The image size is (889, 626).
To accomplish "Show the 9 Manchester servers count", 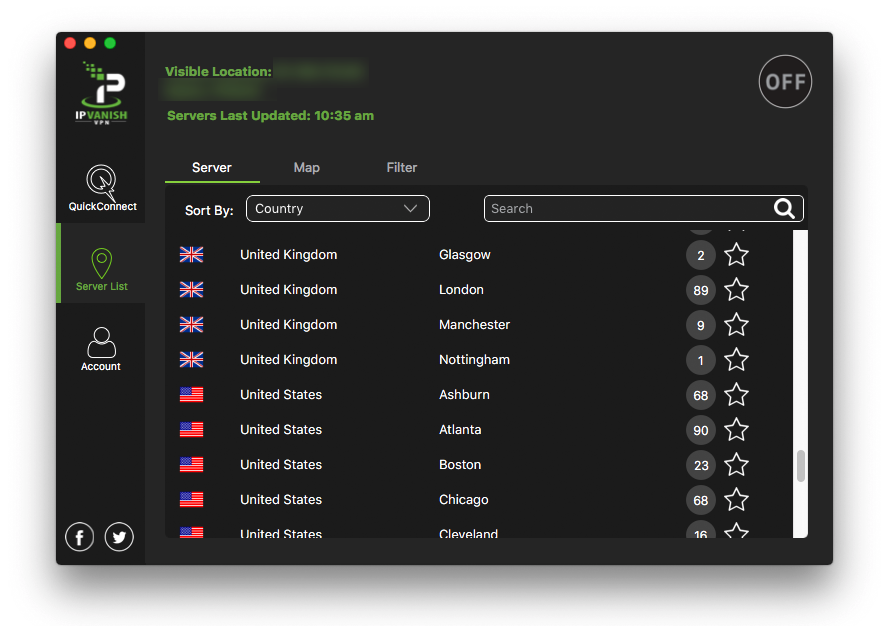I will (x=701, y=325).
